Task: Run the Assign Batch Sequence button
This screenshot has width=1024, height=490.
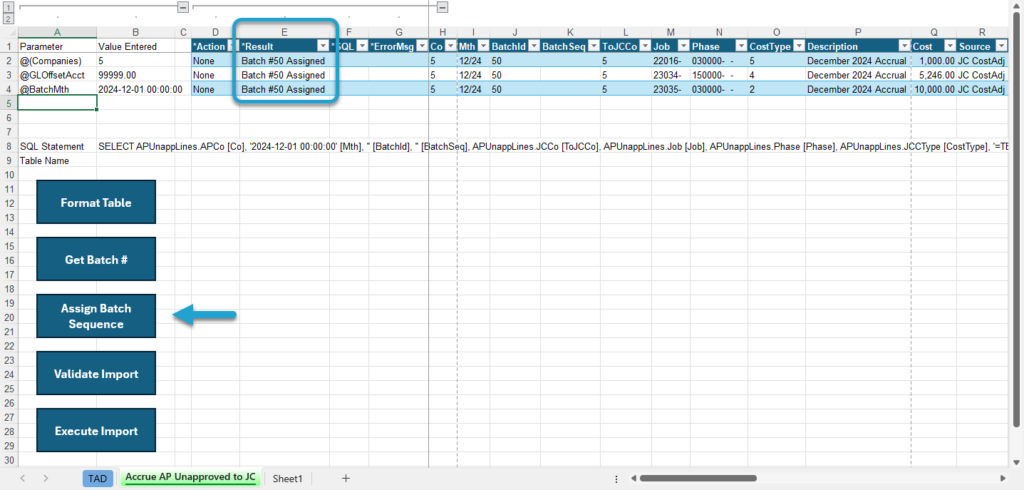Action: [96, 316]
